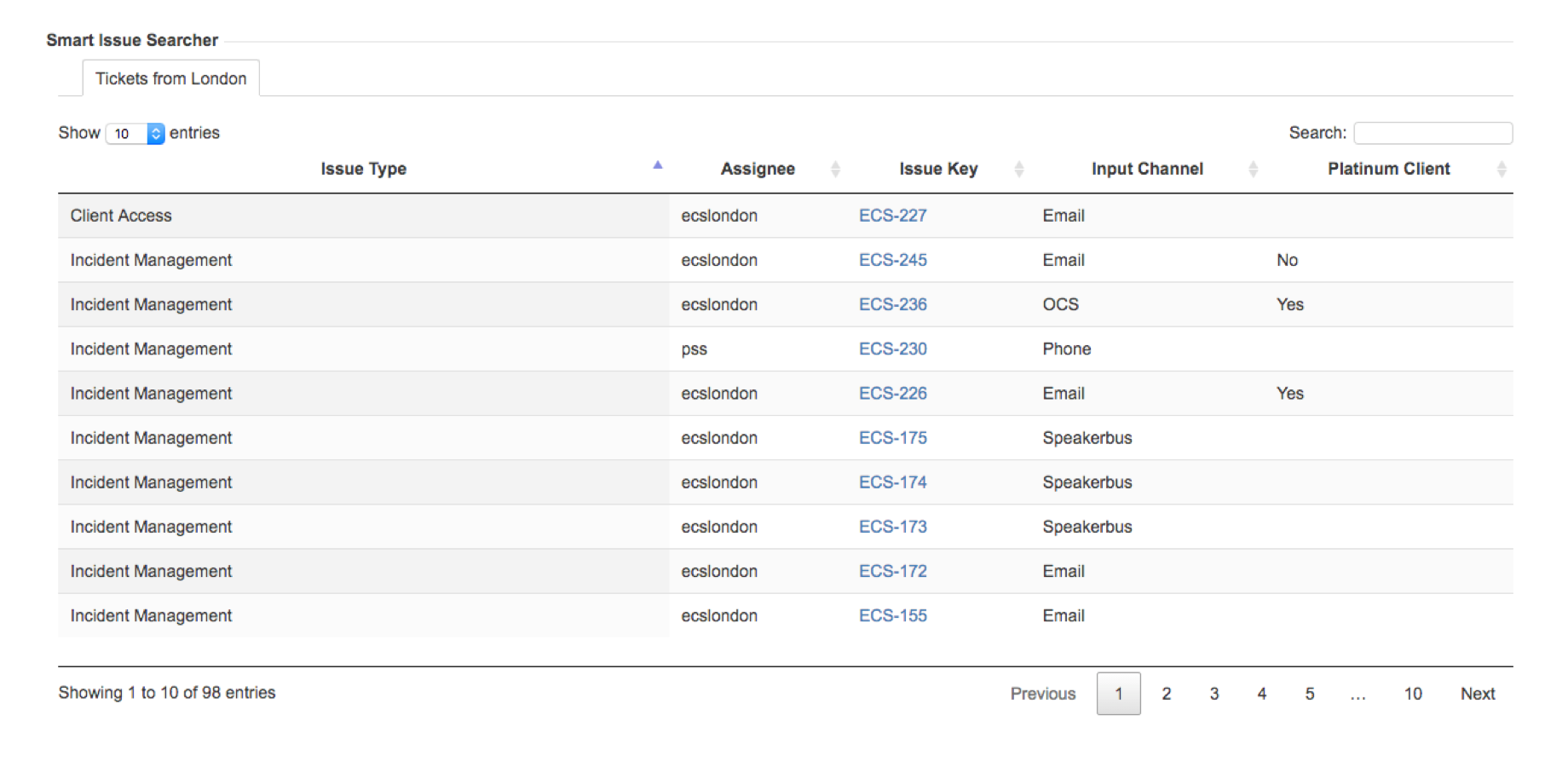The image size is (1568, 767).
Task: Select the Tickets from London tab
Action: click(x=170, y=78)
